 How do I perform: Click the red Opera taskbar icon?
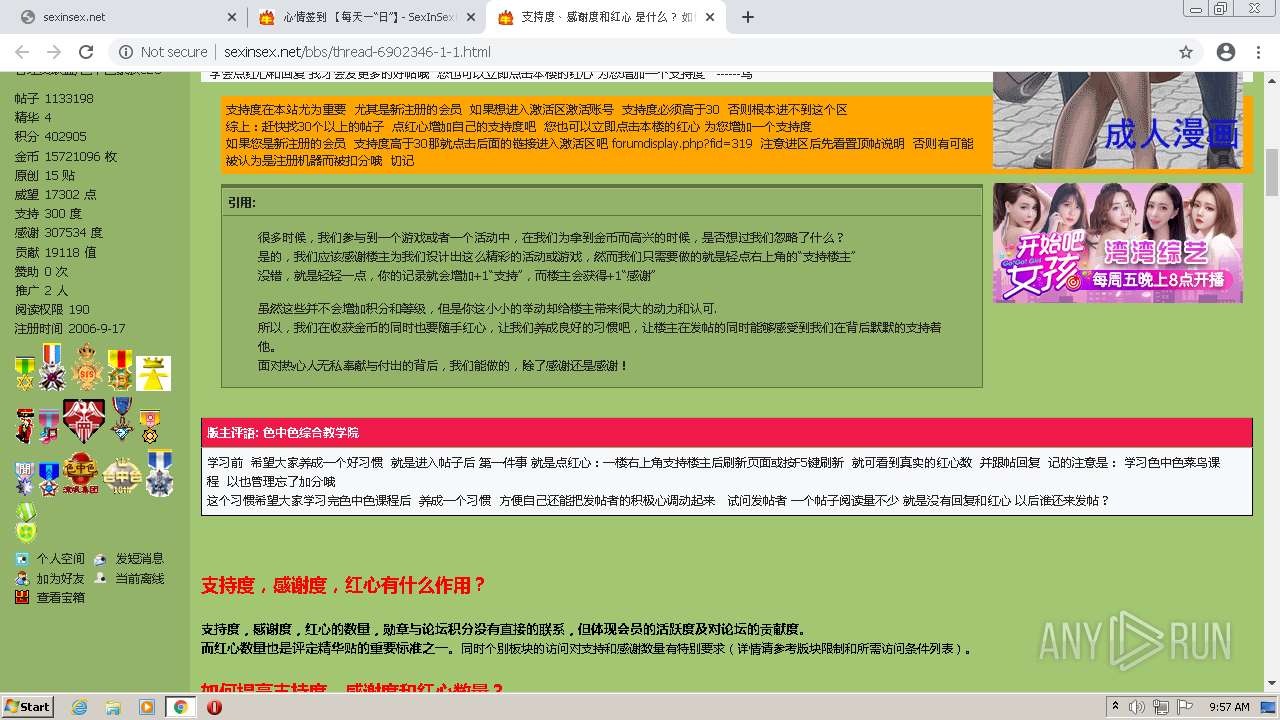coord(214,707)
